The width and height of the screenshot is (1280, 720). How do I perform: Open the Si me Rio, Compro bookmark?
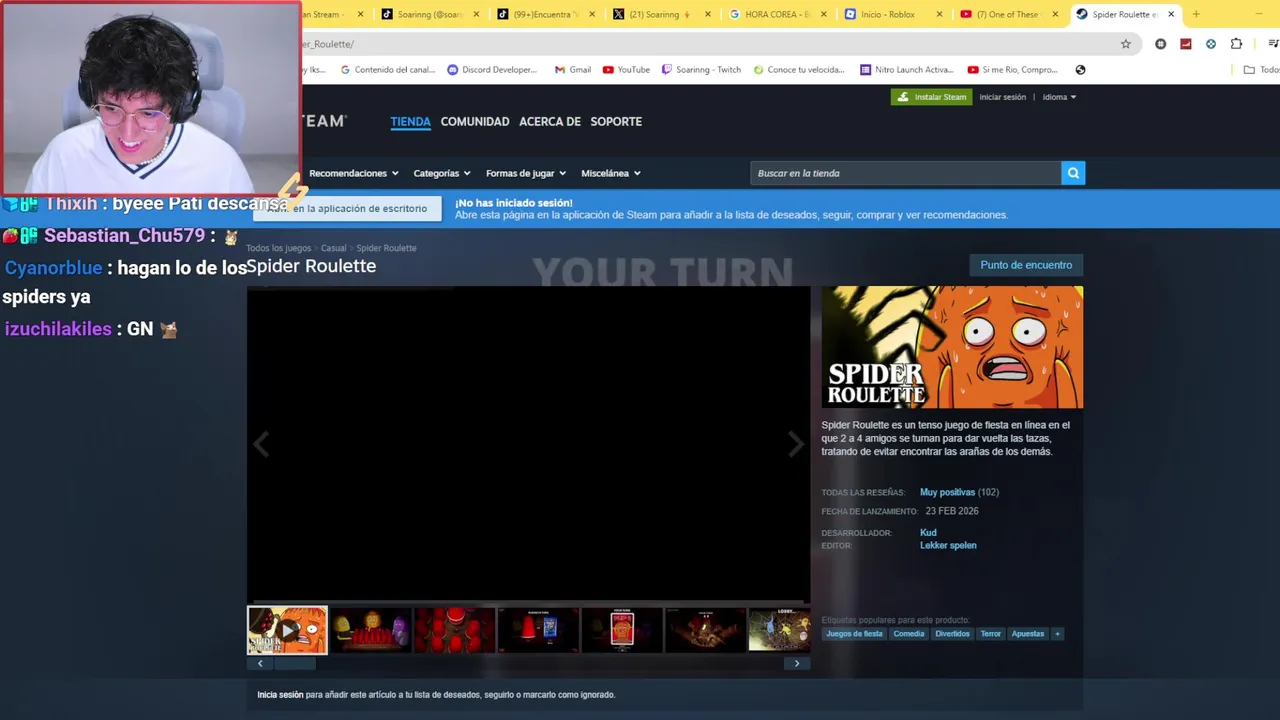pyautogui.click(x=1012, y=70)
